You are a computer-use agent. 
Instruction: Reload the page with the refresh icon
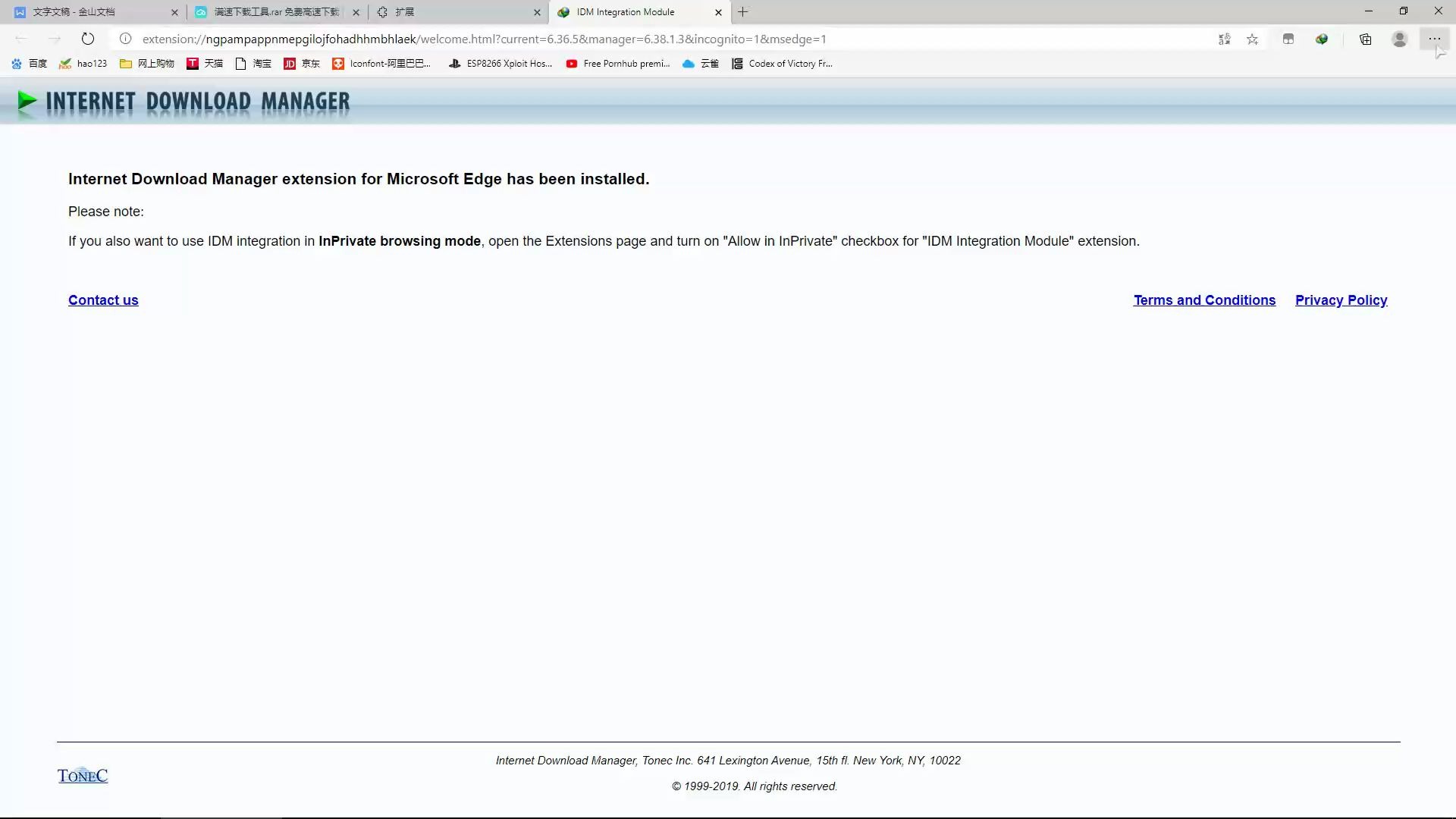(x=88, y=39)
